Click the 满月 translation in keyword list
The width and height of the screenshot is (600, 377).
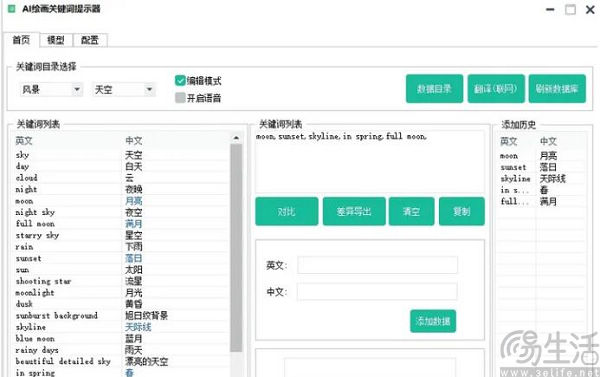click(x=134, y=224)
